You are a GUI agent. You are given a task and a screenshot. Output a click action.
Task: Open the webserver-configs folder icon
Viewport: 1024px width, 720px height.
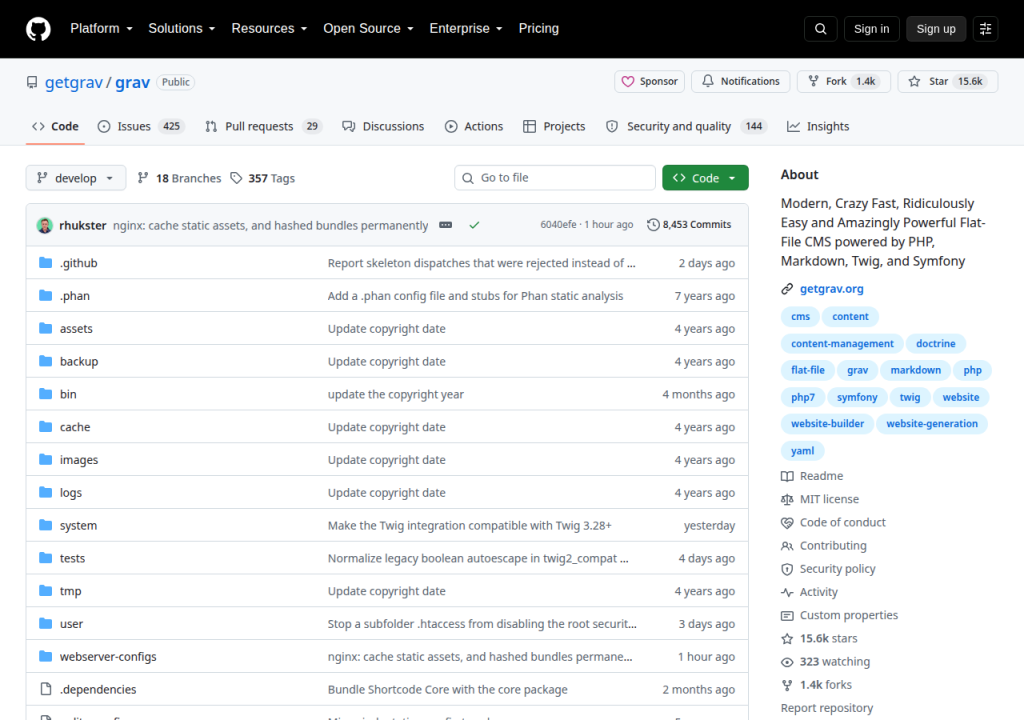tap(45, 656)
